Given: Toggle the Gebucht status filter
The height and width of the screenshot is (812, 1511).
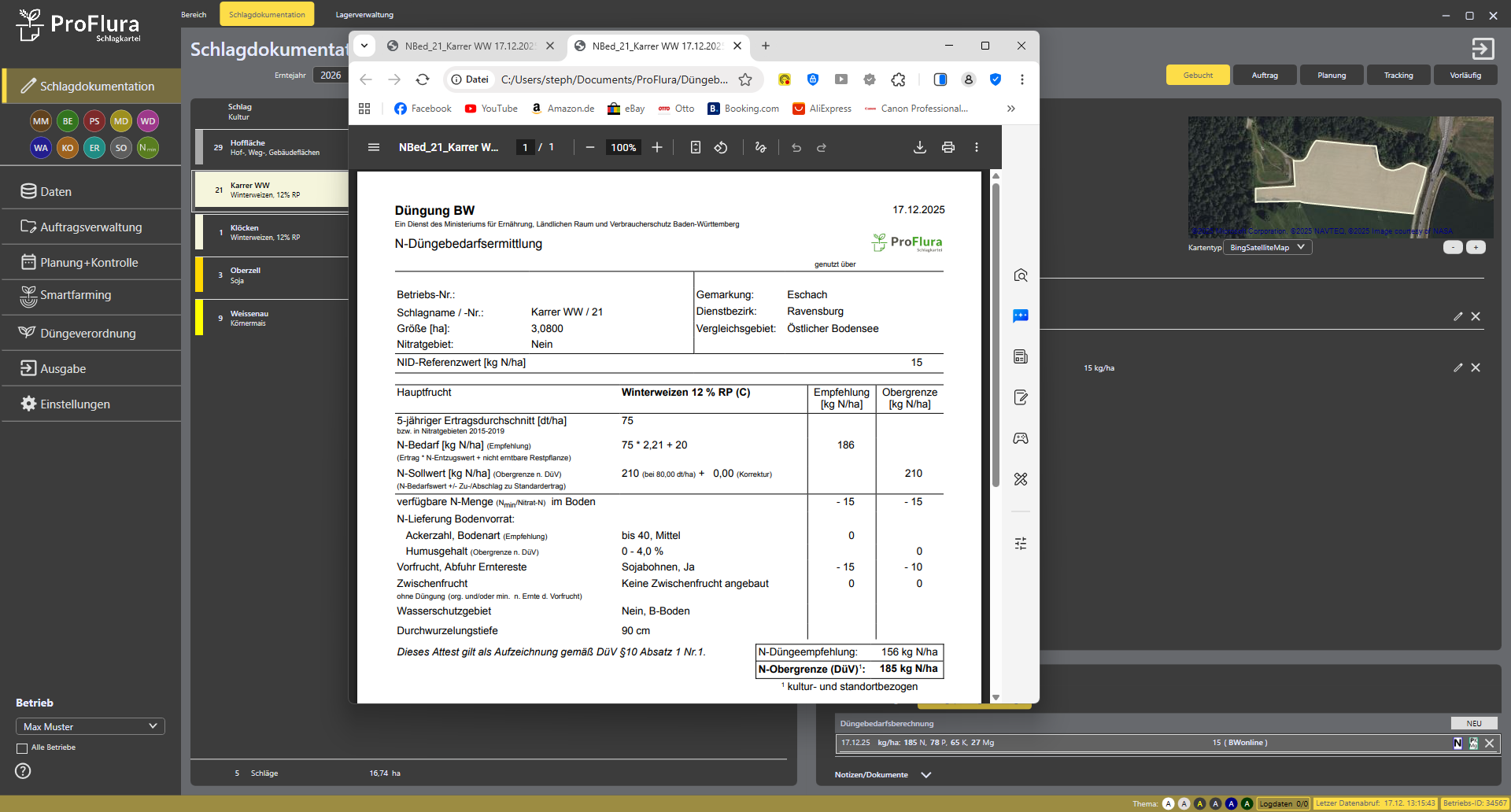Looking at the screenshot, I should pyautogui.click(x=1198, y=76).
